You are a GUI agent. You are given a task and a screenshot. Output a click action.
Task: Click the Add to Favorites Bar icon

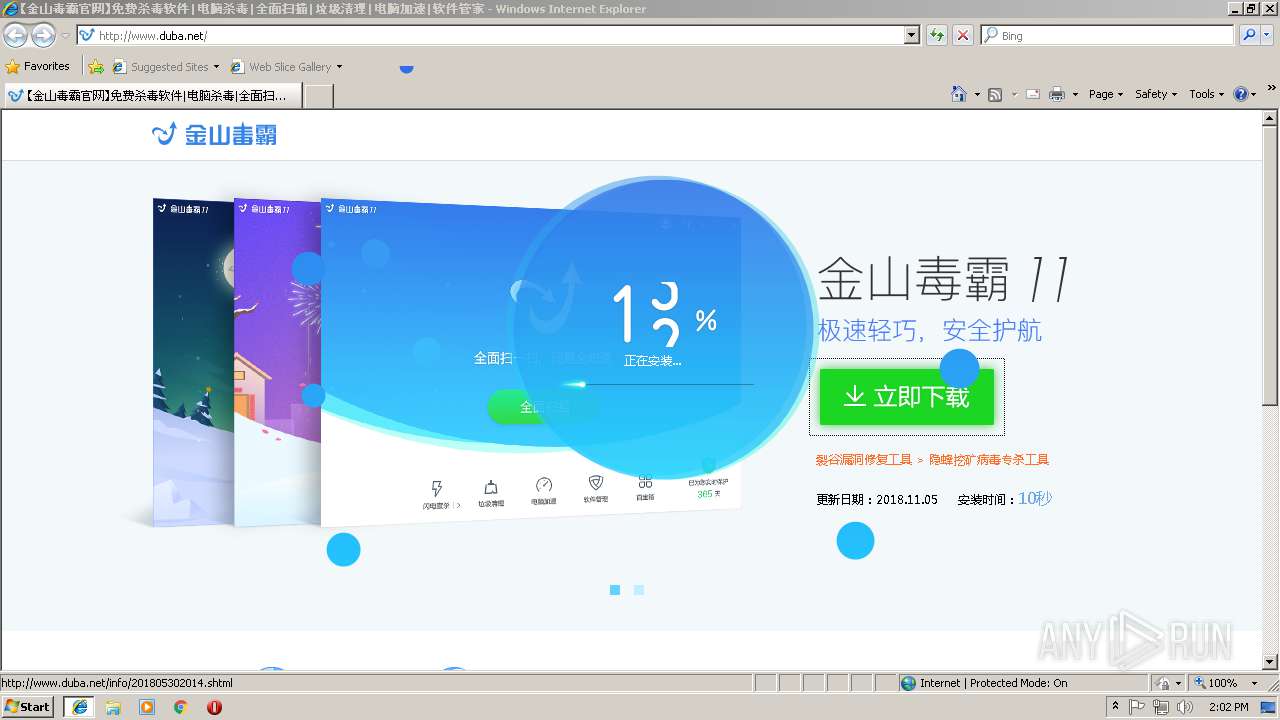[96, 66]
